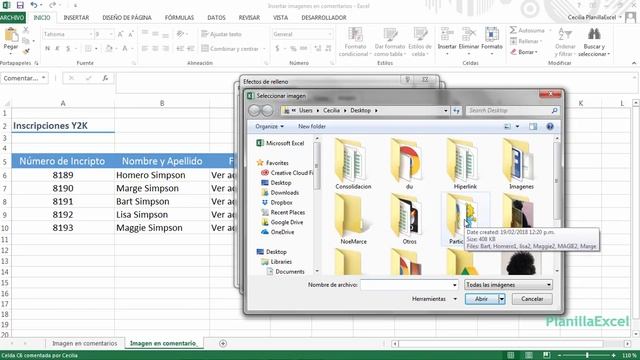This screenshot has width=640, height=360.
Task: Click Google Drive in navigation pane
Action: 287,222
